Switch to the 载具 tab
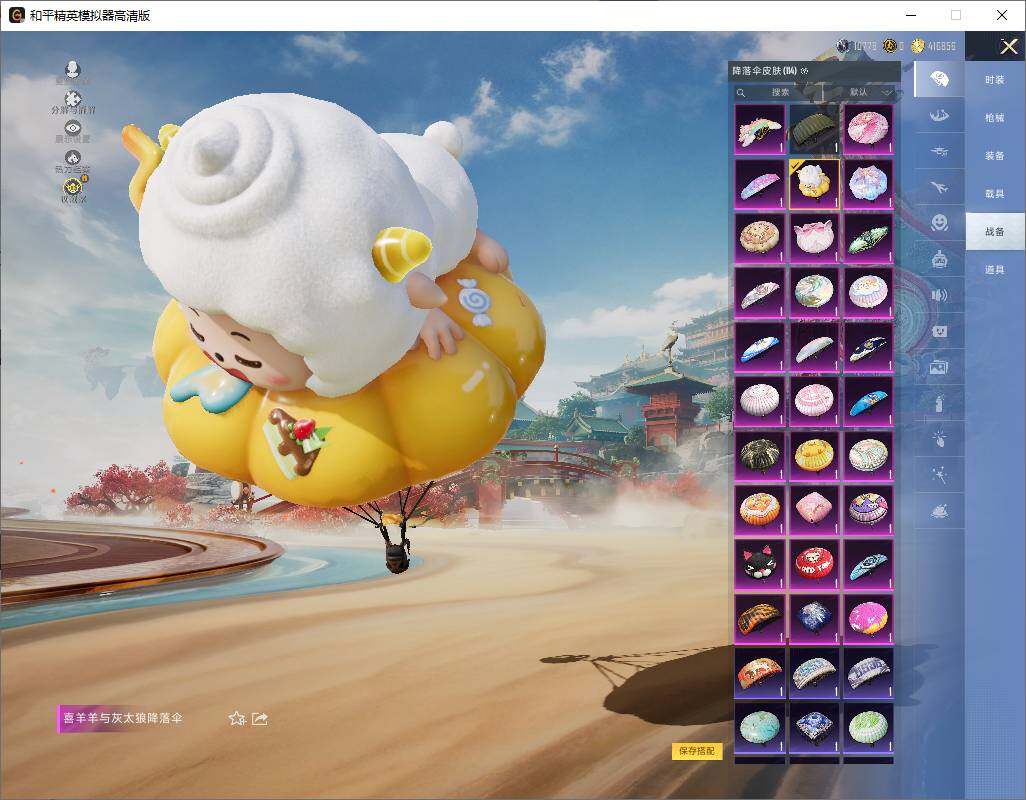 [x=994, y=194]
